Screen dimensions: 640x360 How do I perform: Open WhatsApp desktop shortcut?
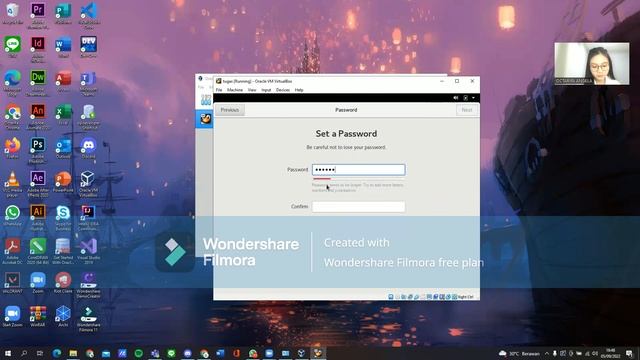tap(12, 216)
